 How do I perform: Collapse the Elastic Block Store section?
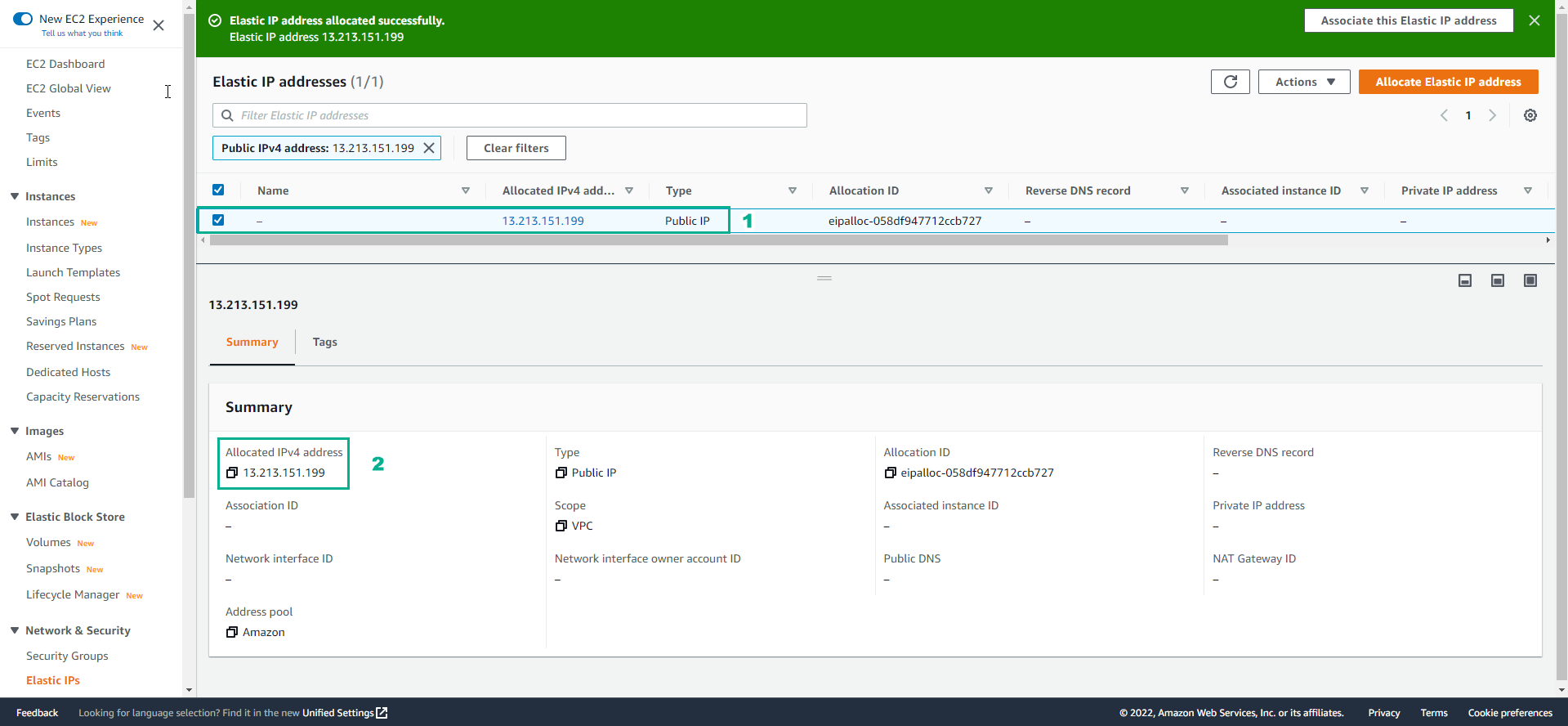[x=15, y=517]
